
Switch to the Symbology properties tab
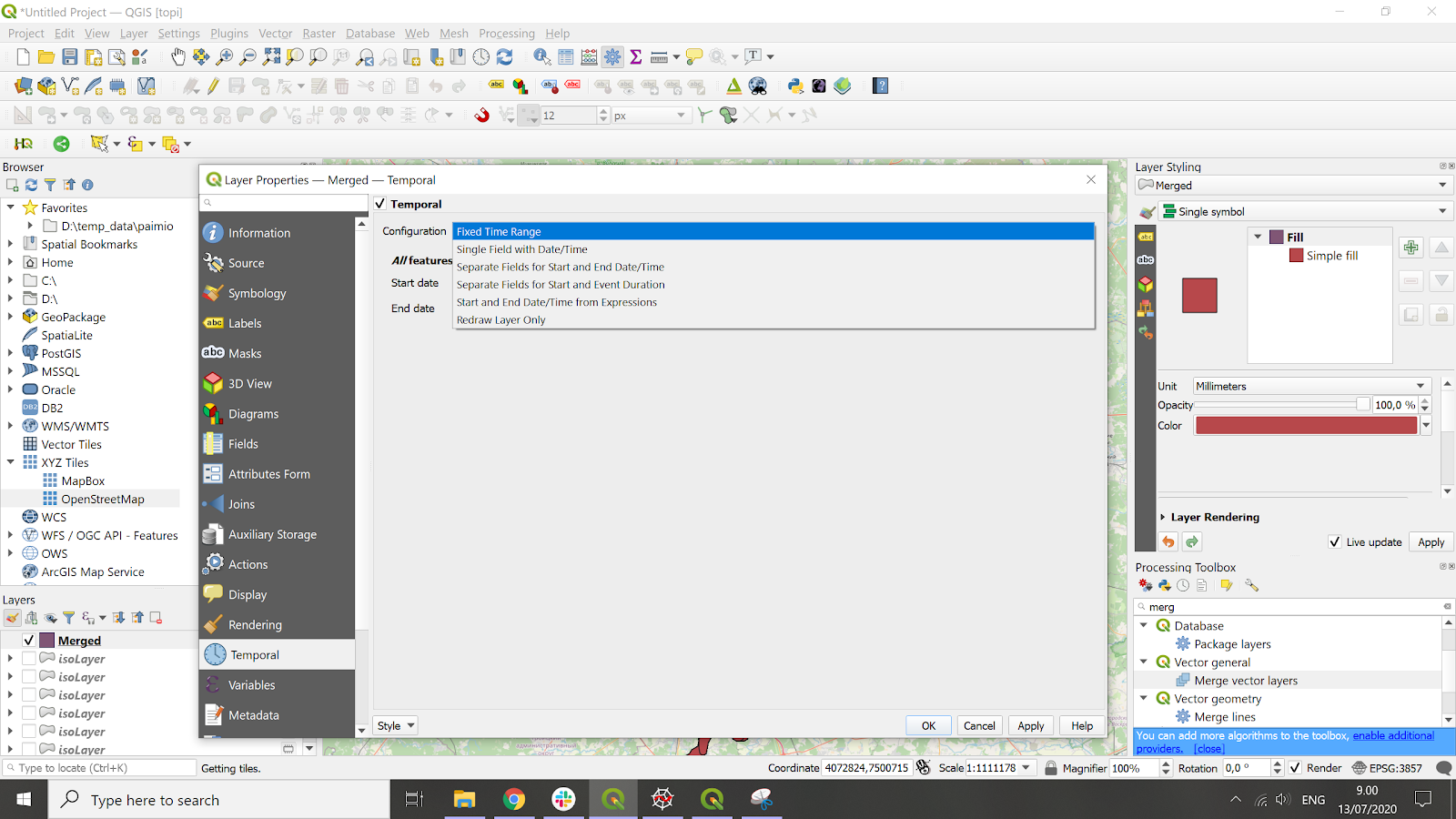(277, 293)
